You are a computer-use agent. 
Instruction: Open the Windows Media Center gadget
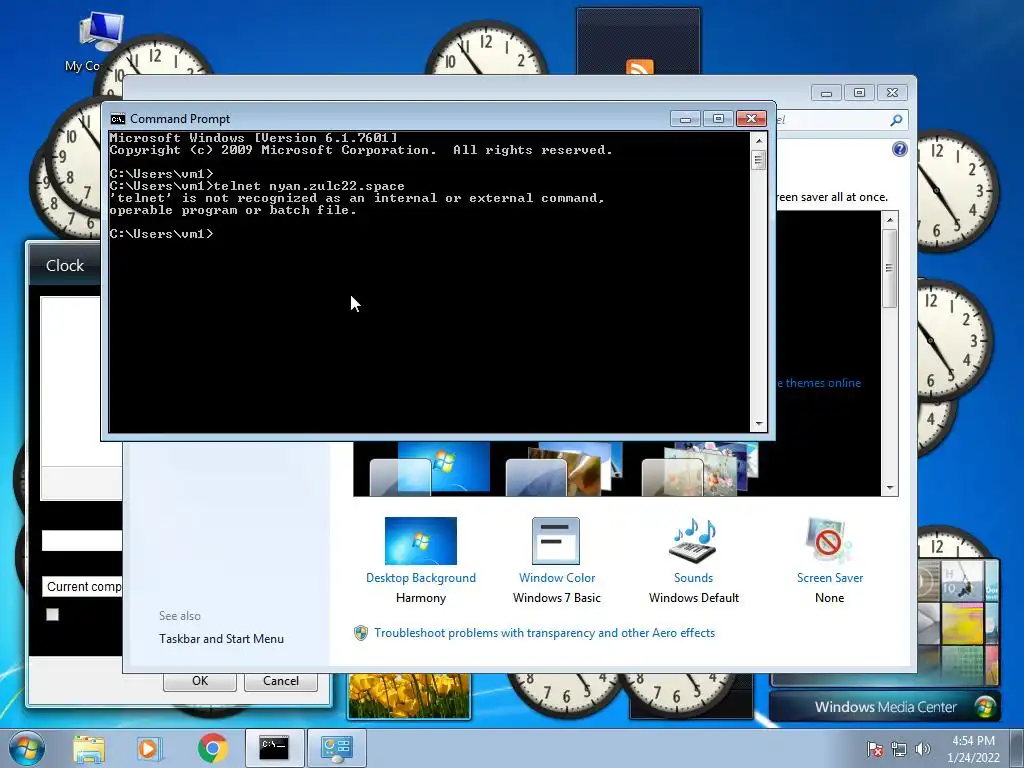(885, 707)
